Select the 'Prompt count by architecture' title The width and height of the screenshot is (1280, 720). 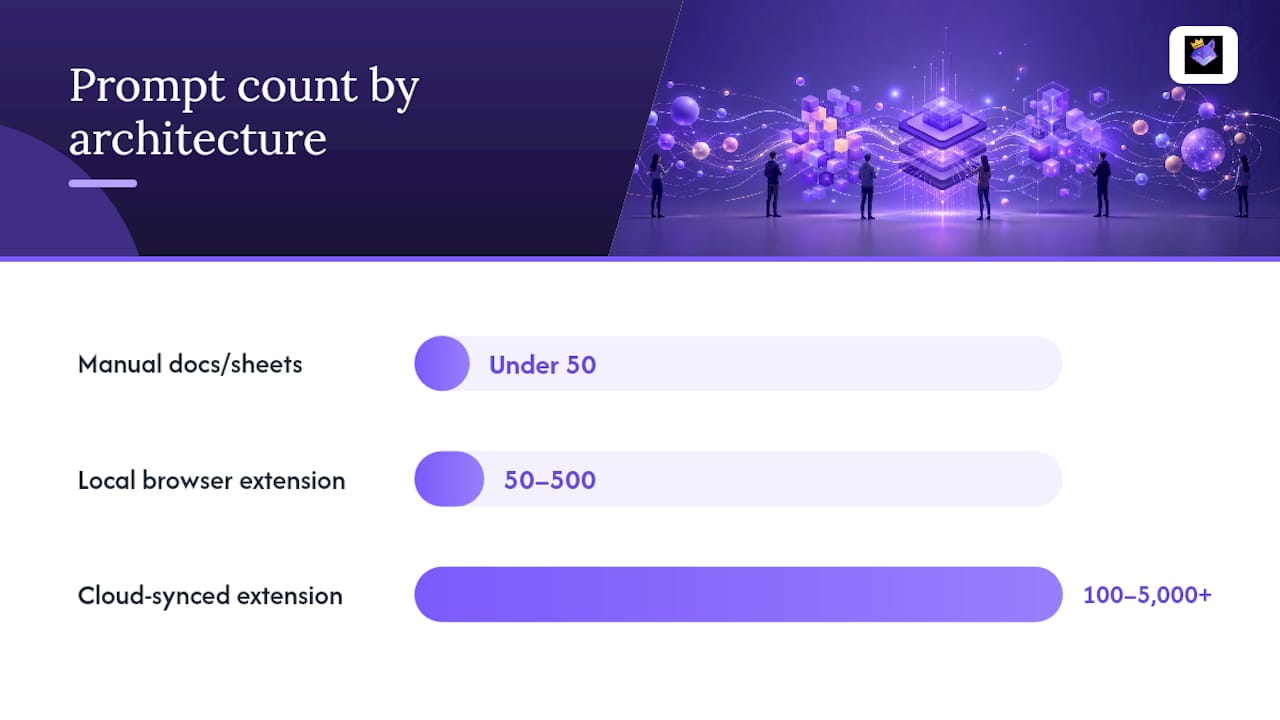[244, 112]
